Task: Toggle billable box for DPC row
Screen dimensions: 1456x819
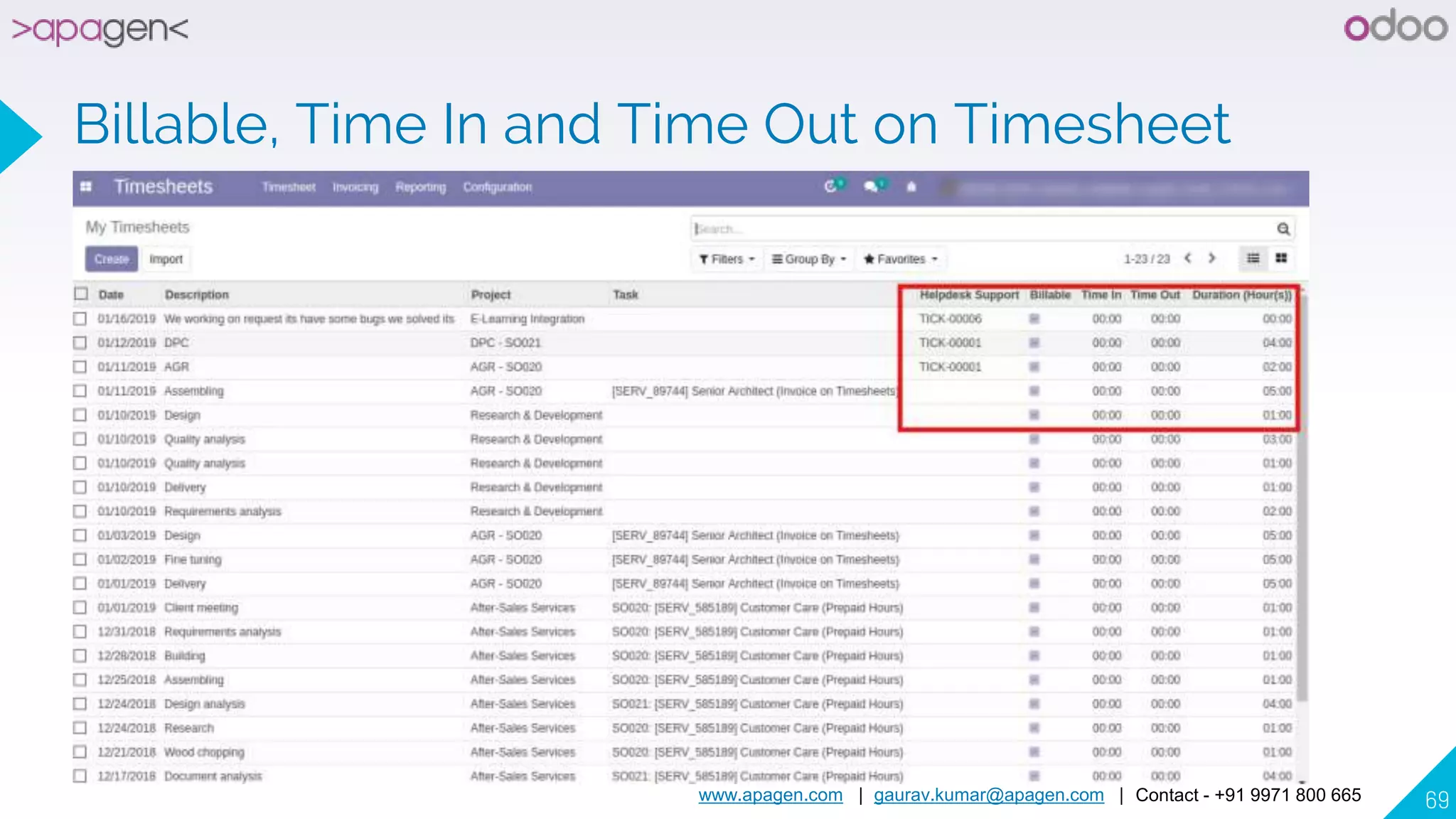Action: (x=1034, y=343)
